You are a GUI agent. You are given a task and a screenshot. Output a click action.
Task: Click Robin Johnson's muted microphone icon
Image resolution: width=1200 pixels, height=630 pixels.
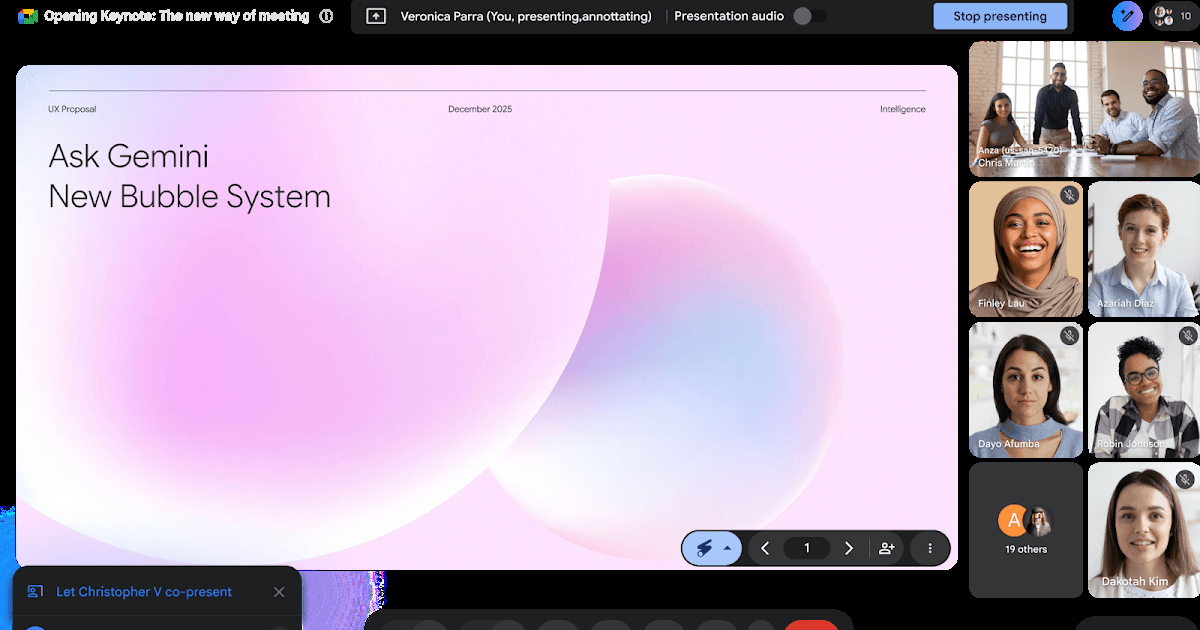coord(1187,336)
